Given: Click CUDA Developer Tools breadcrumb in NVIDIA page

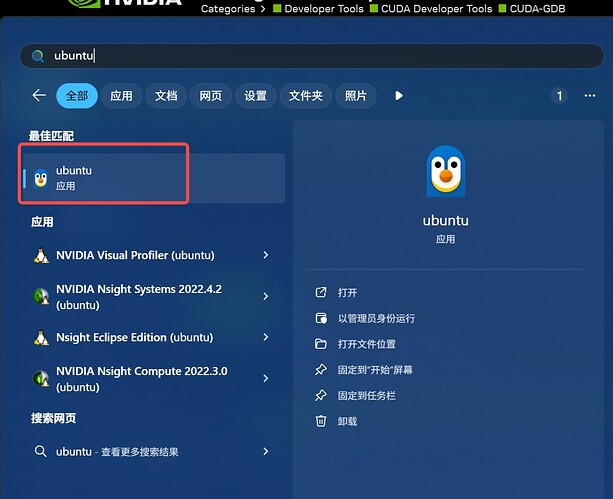Looking at the screenshot, I should (x=437, y=9).
